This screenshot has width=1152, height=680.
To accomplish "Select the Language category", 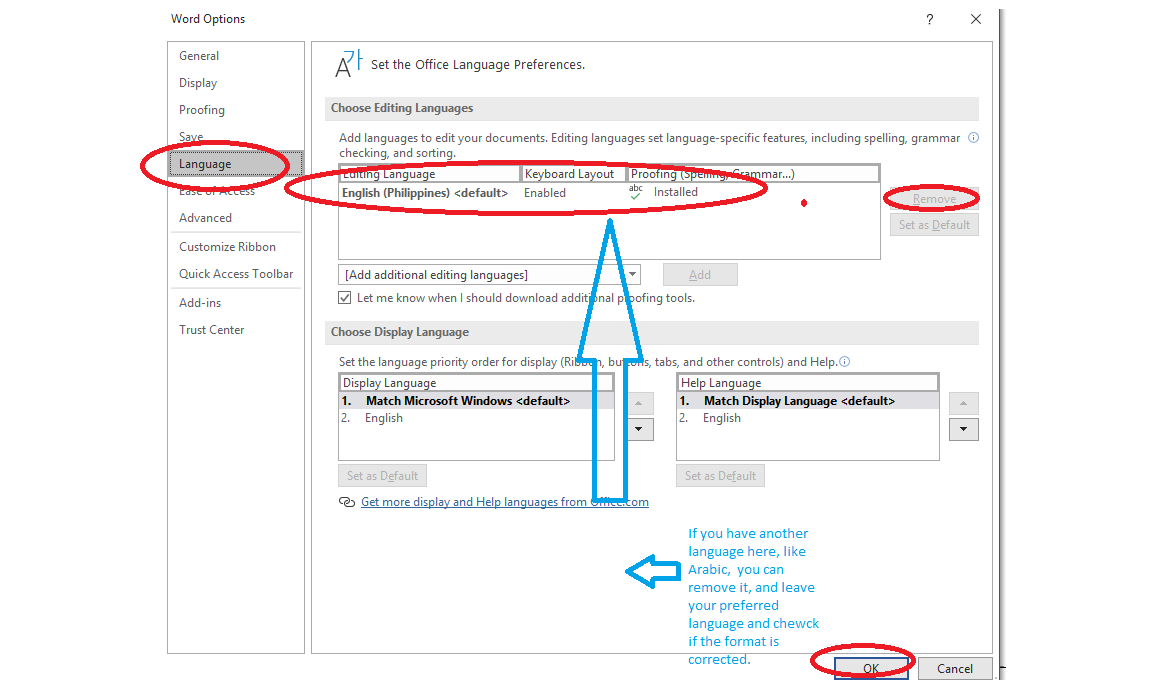I will click(x=236, y=164).
